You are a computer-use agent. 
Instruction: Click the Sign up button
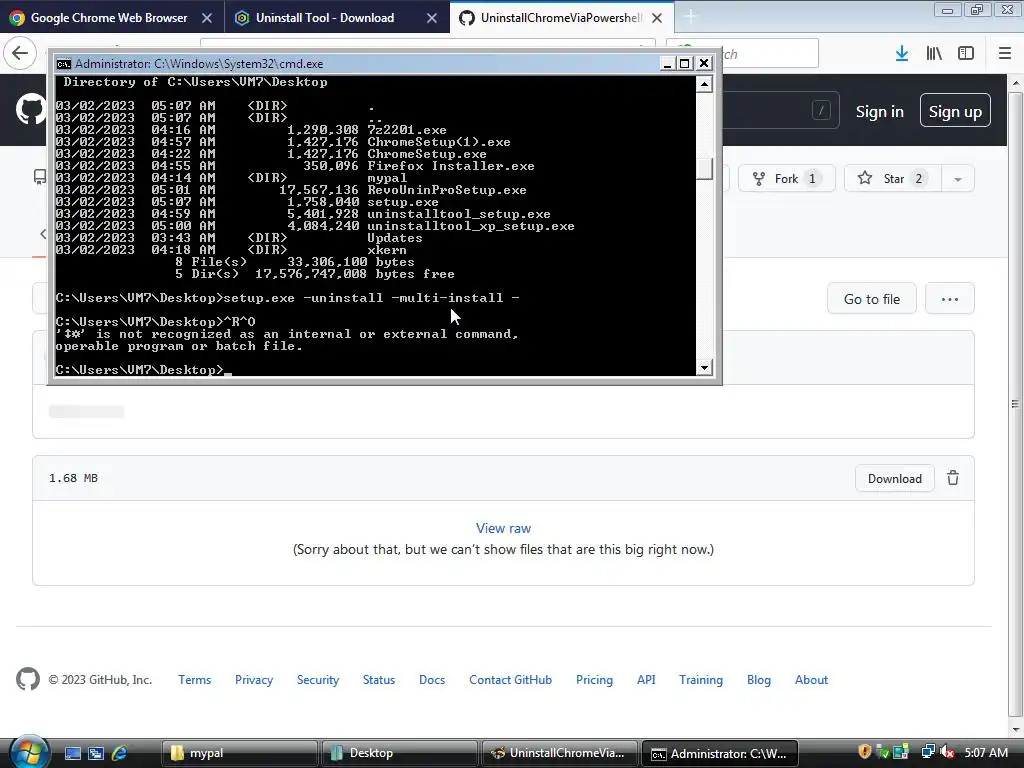[x=955, y=111]
